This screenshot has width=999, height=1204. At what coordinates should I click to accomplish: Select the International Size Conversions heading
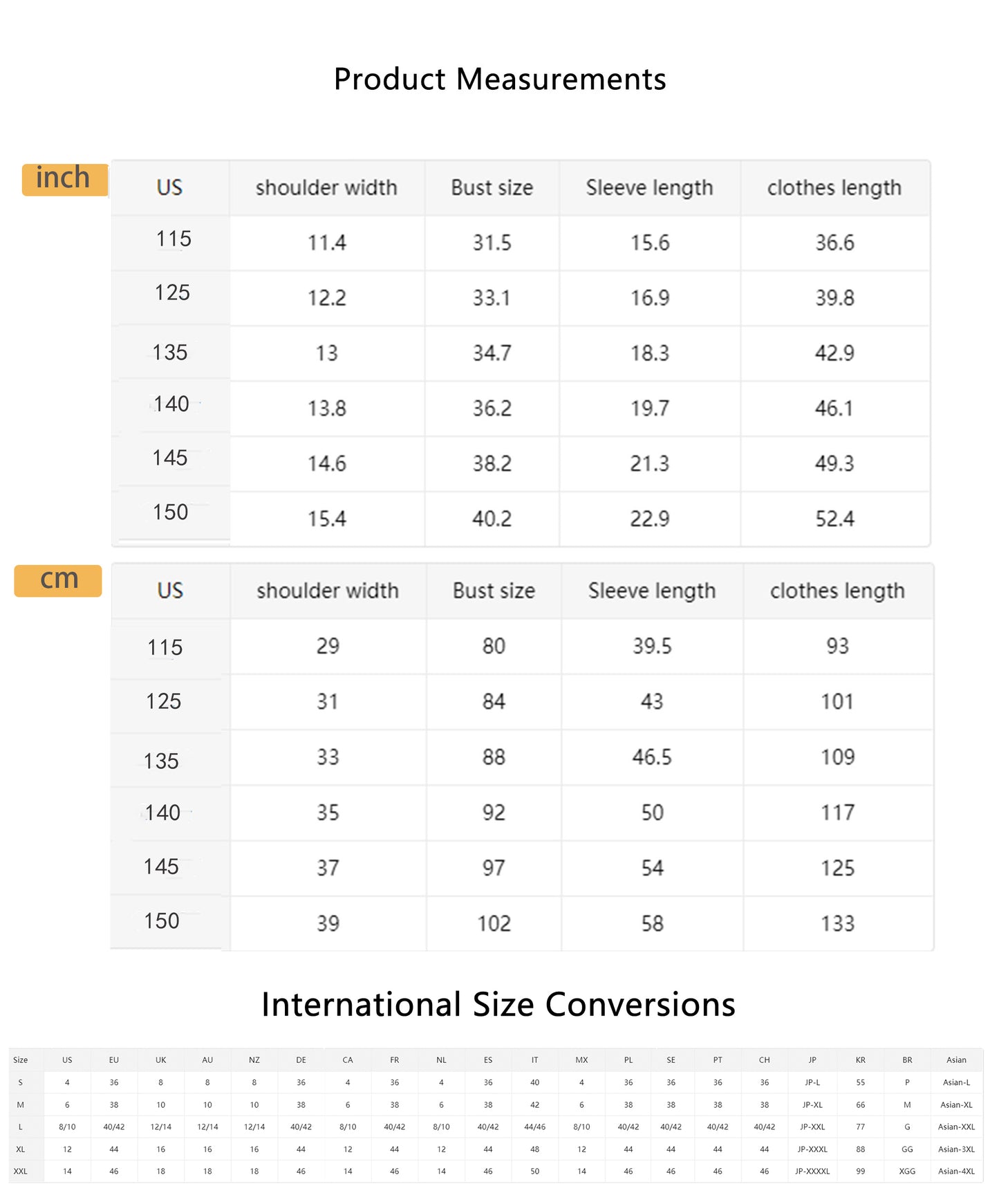click(498, 1004)
